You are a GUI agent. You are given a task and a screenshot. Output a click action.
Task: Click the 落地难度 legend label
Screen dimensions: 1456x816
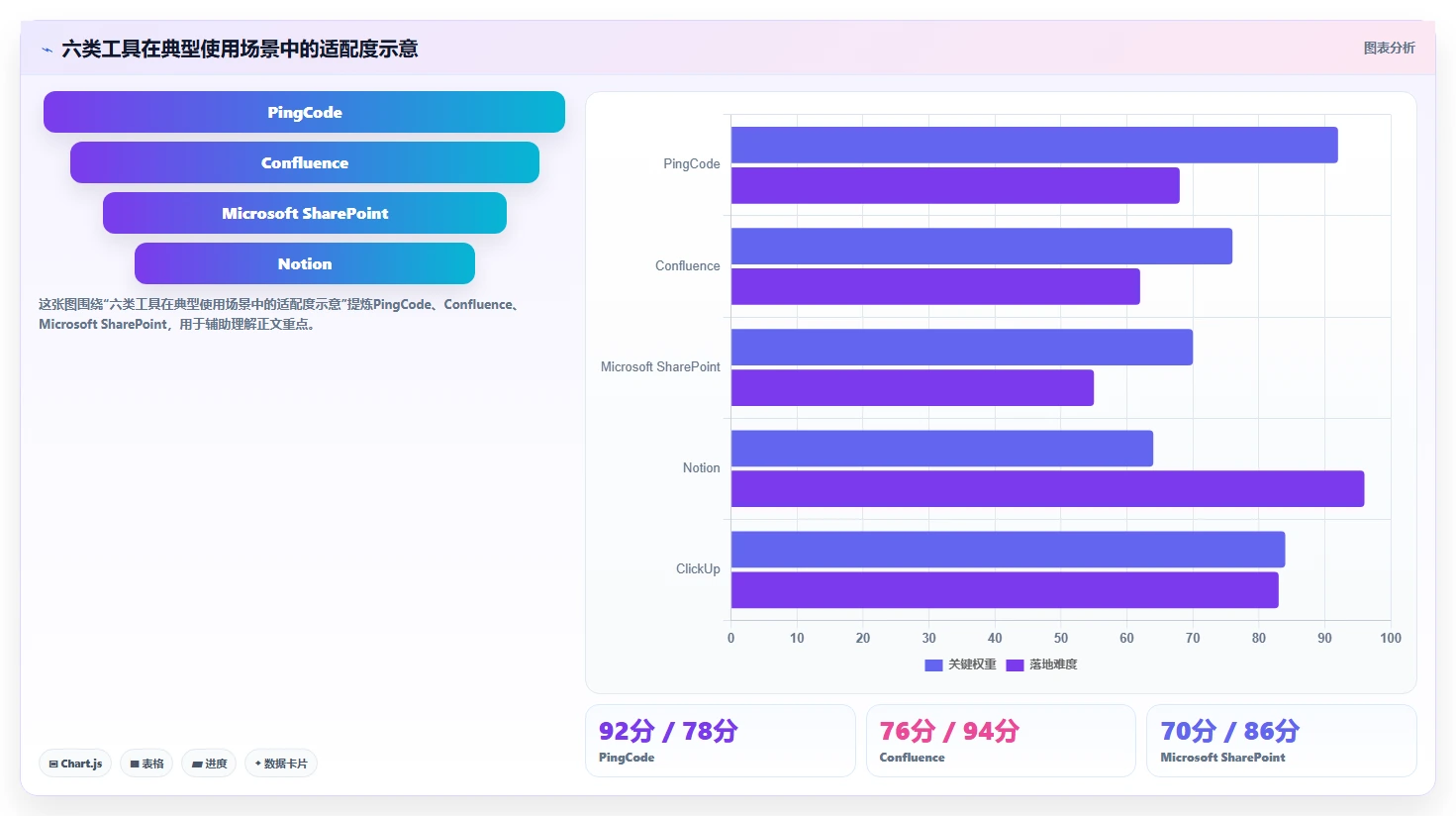[1053, 664]
